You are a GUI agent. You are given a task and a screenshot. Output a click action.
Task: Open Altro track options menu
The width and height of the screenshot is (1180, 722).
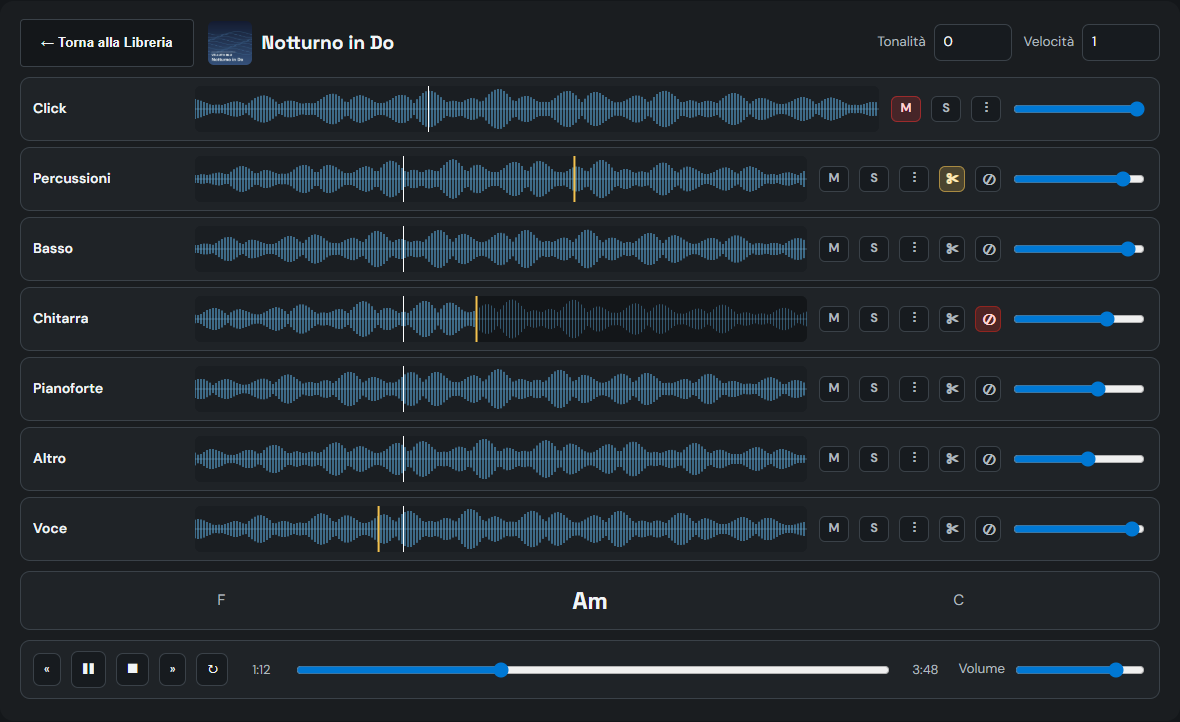point(914,458)
